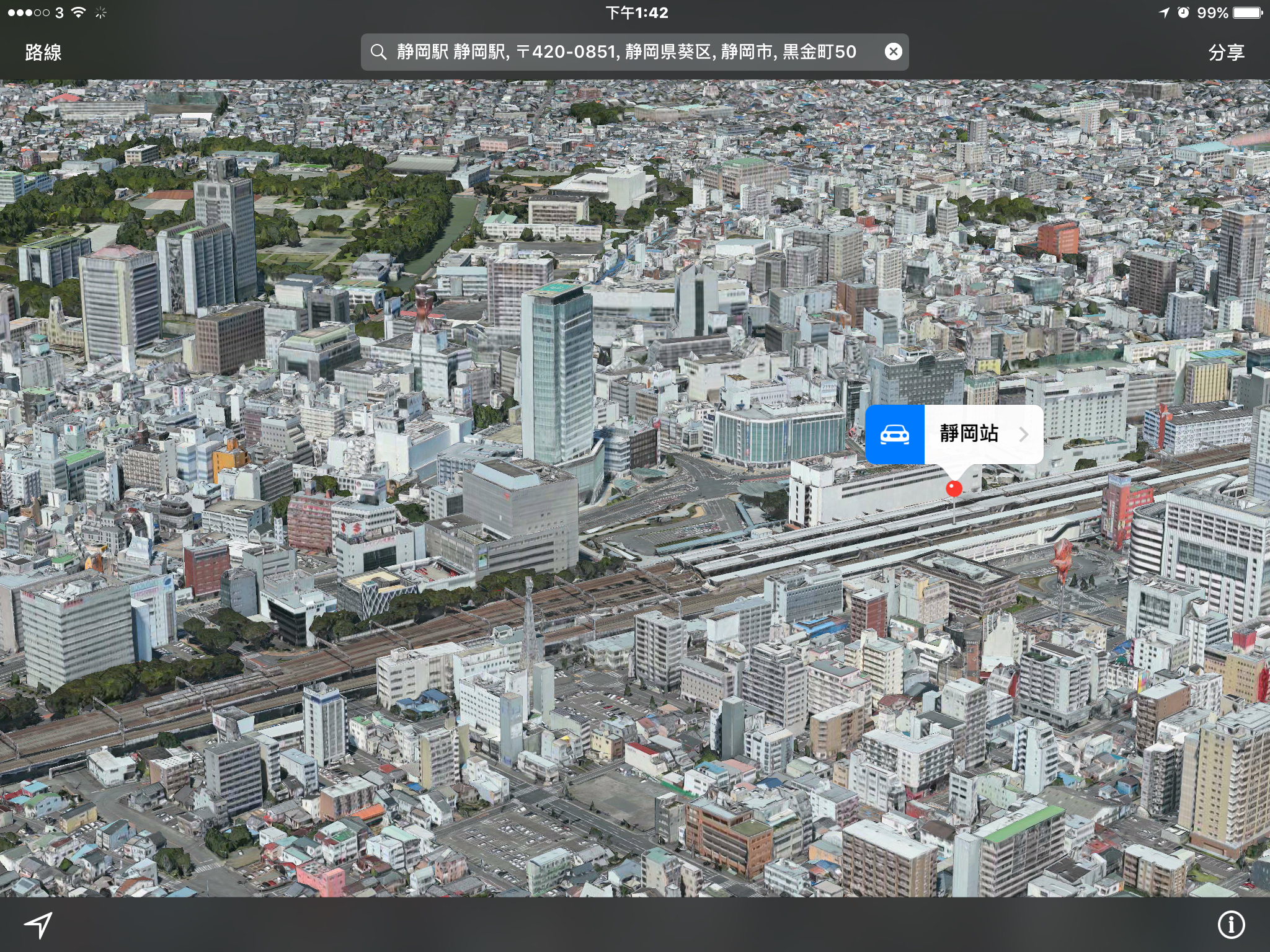Tap the red map pin marker
The image size is (1270, 952).
(x=954, y=489)
